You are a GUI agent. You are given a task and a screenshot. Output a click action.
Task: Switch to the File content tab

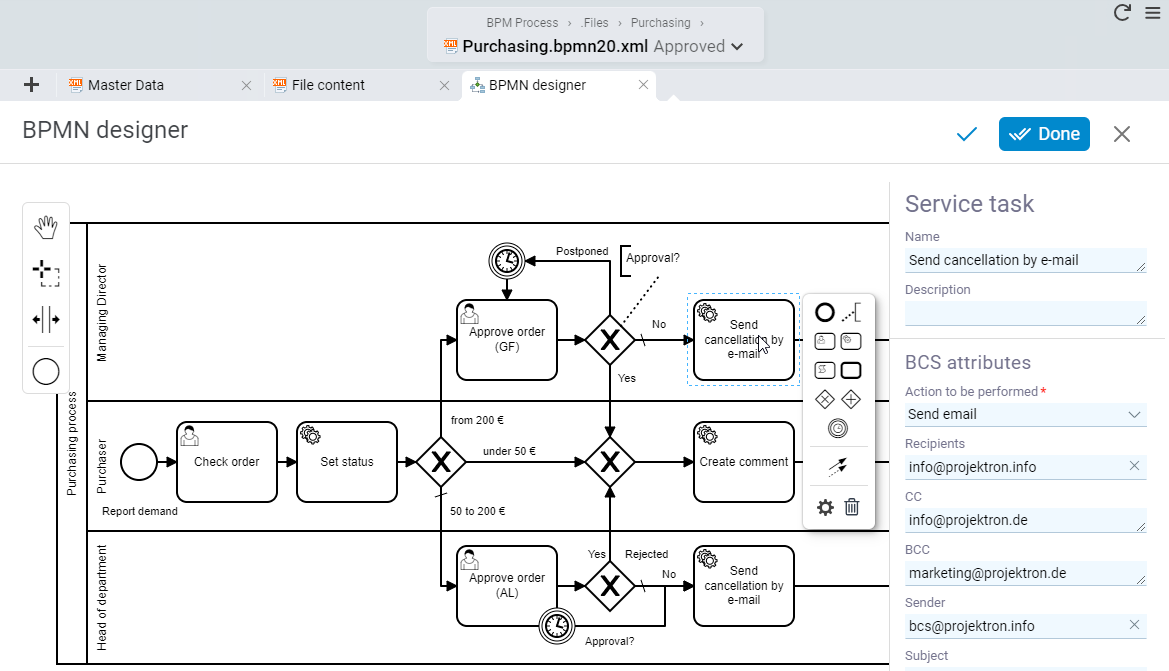point(328,85)
